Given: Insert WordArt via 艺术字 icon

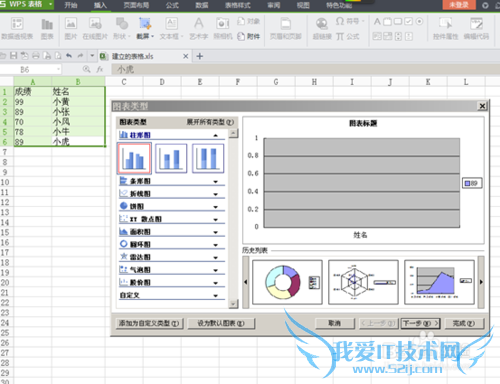Looking at the screenshot, I should pyautogui.click(x=199, y=29).
